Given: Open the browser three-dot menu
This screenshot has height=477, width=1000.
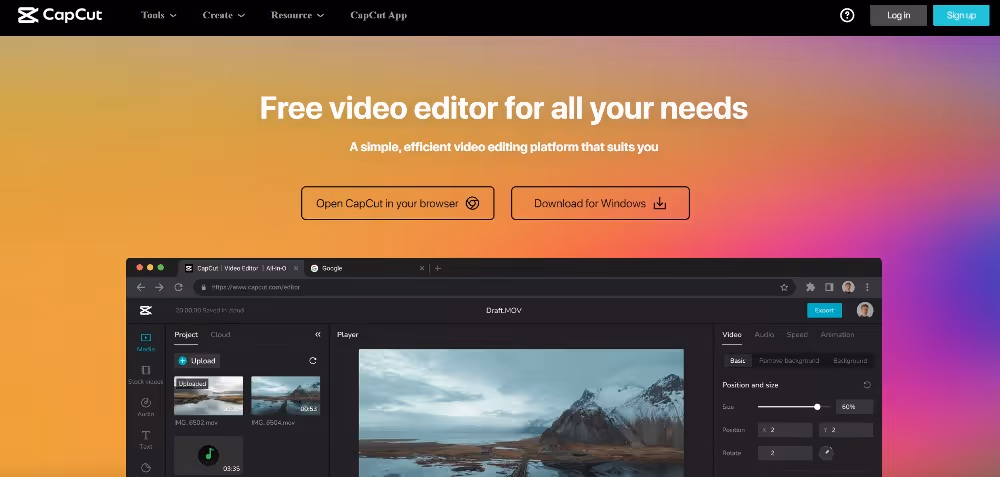Looking at the screenshot, I should pos(867,287).
